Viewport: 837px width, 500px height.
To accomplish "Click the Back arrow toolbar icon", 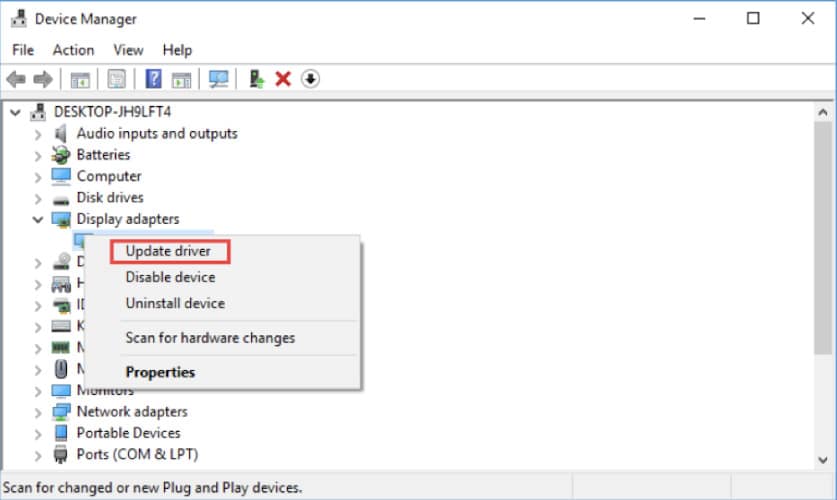I will click(16, 80).
